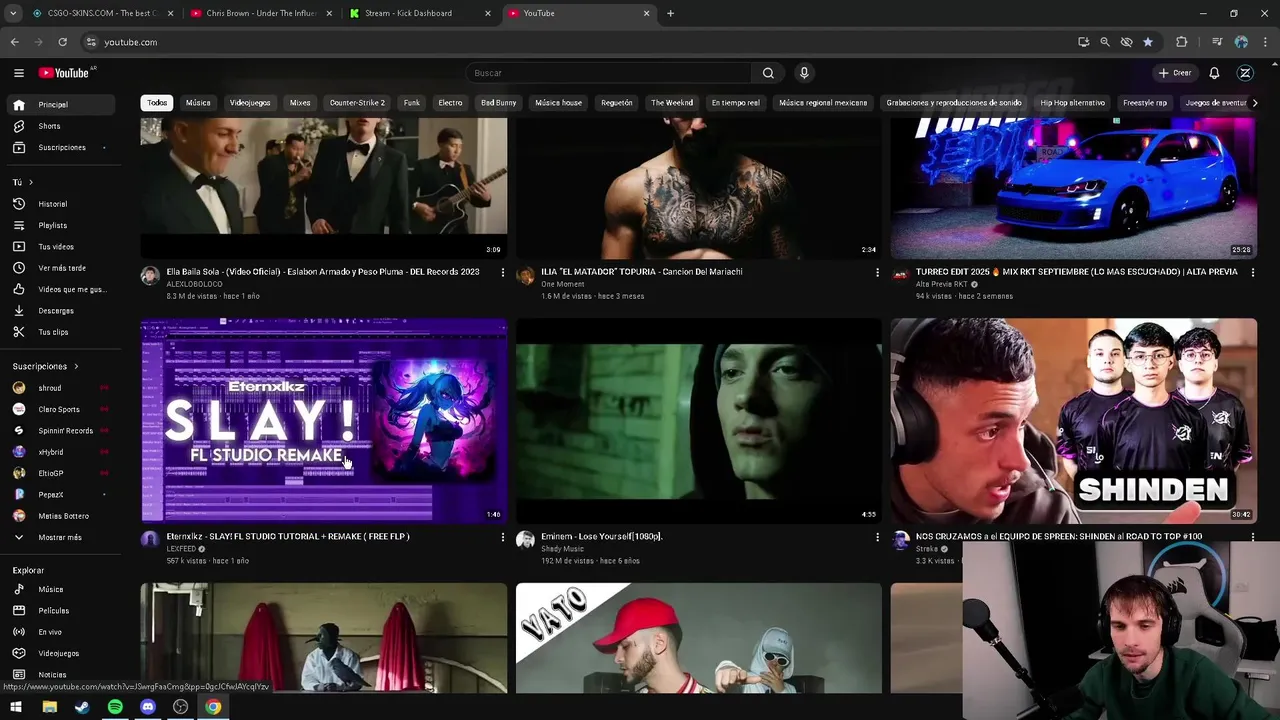Open Steam from the taskbar
This screenshot has height=720, width=1280.
(x=82, y=707)
